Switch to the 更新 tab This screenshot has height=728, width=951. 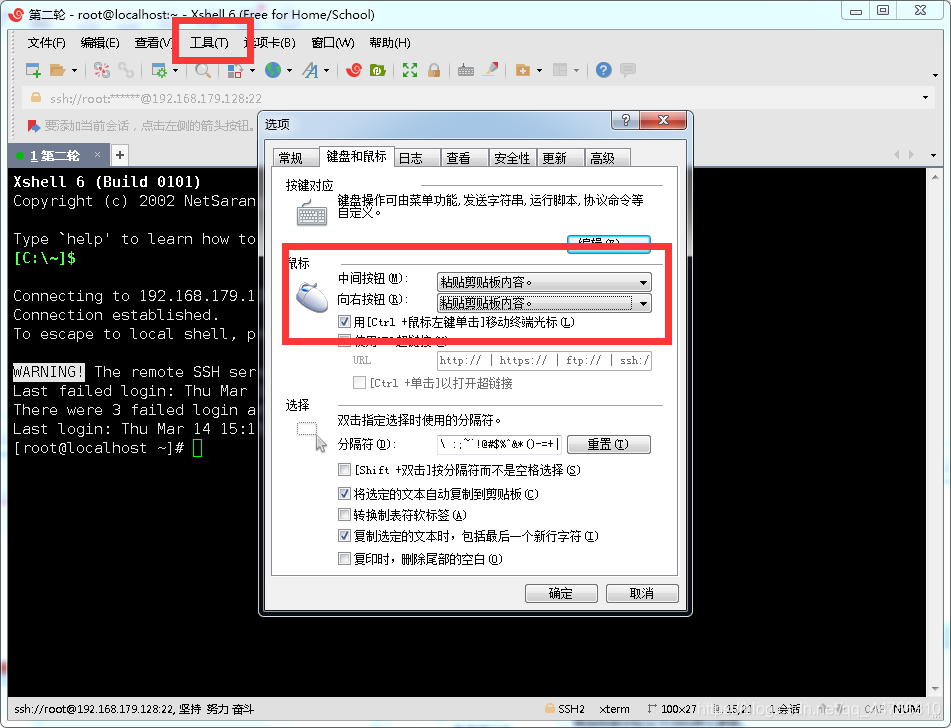coord(559,158)
